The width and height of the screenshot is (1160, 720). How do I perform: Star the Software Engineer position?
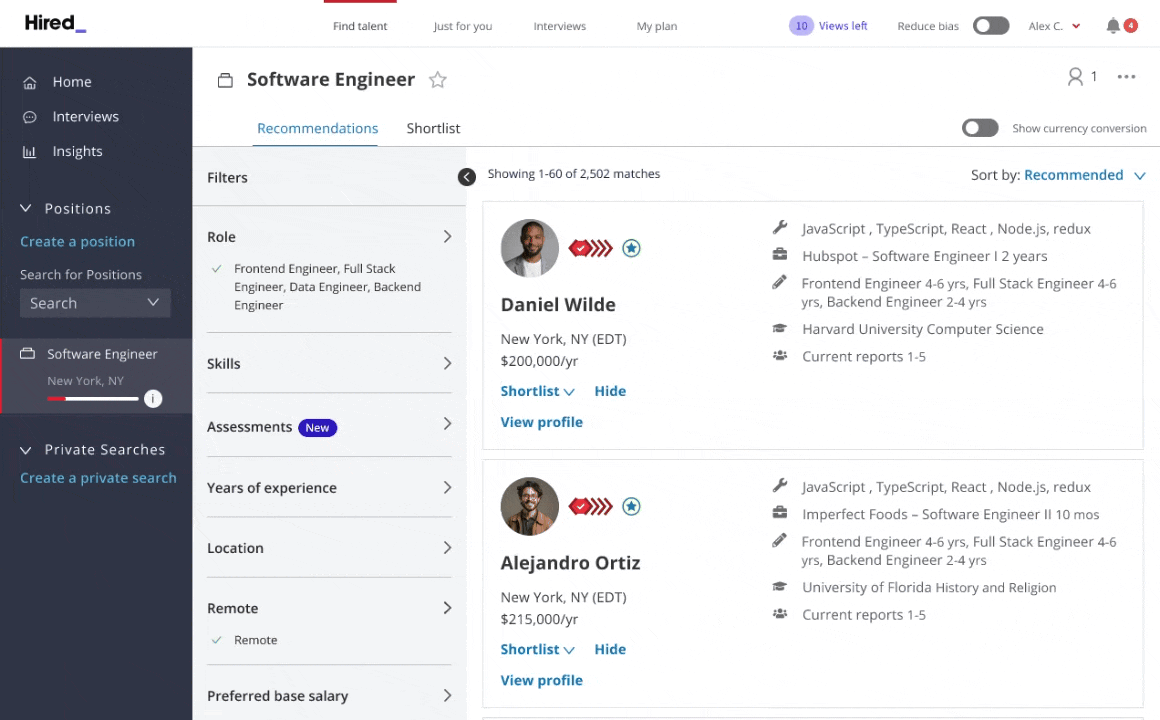click(x=437, y=80)
